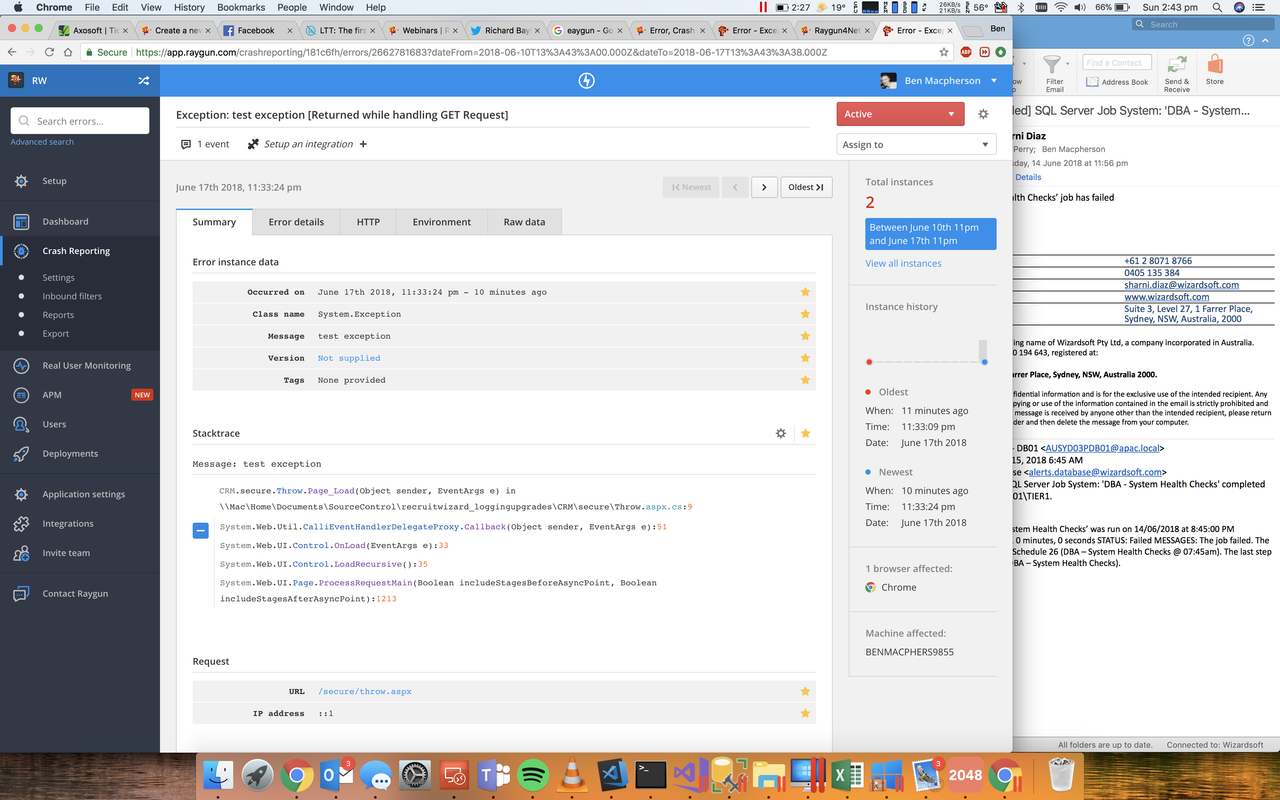Open VLC cone from the Dock
The width and height of the screenshot is (1280, 800).
pyautogui.click(x=572, y=775)
